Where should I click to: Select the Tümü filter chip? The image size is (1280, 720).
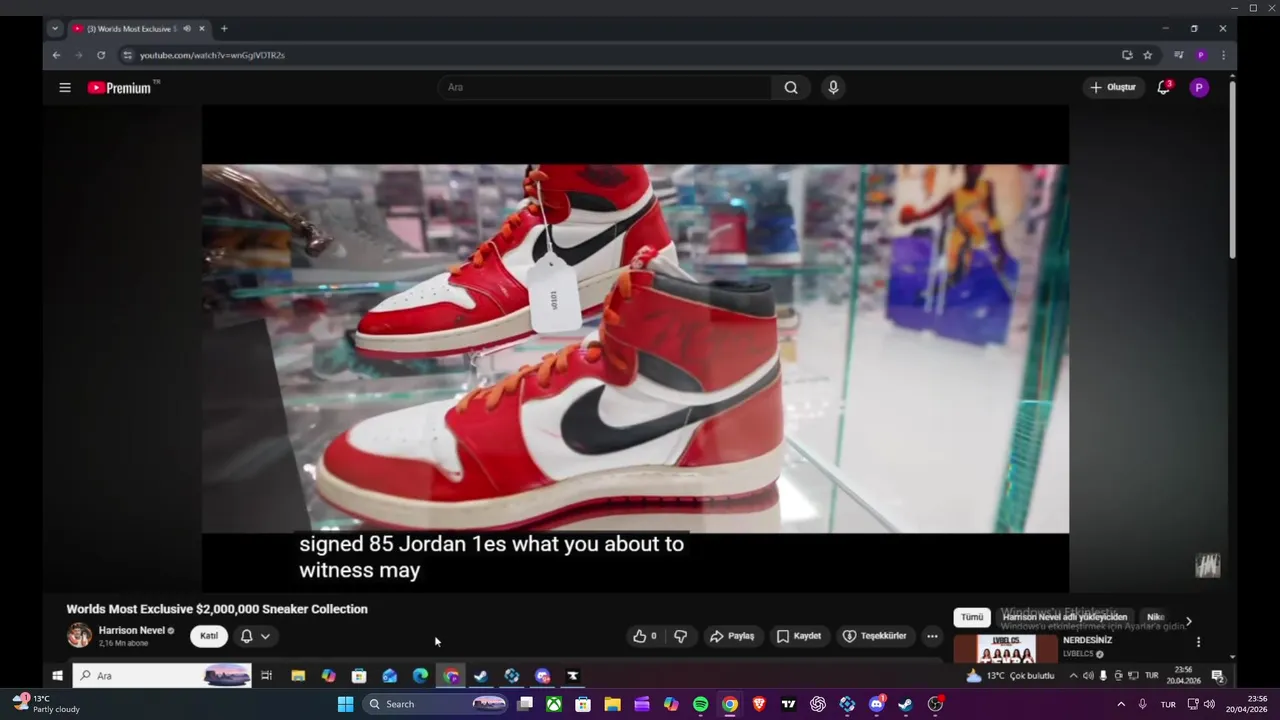click(x=972, y=617)
